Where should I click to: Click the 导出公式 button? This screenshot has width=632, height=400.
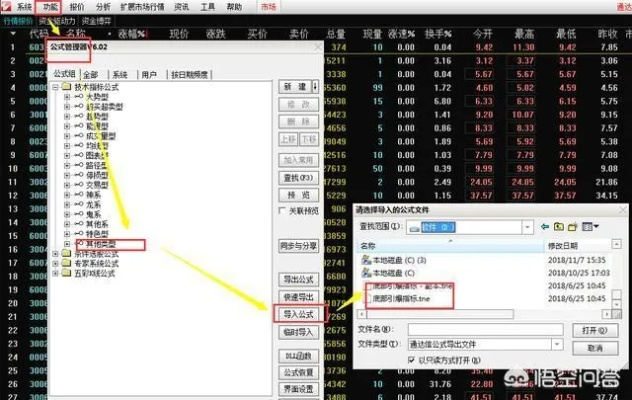[298, 279]
